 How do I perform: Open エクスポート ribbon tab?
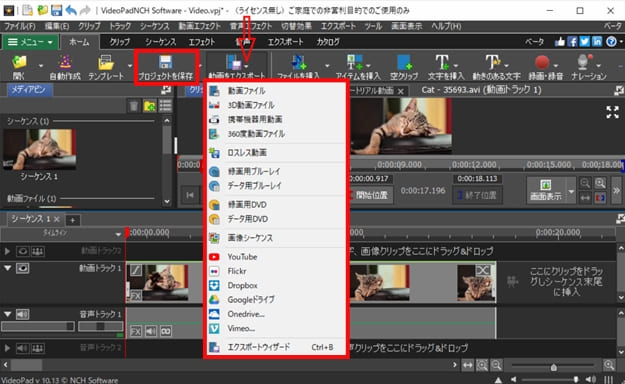pos(285,42)
